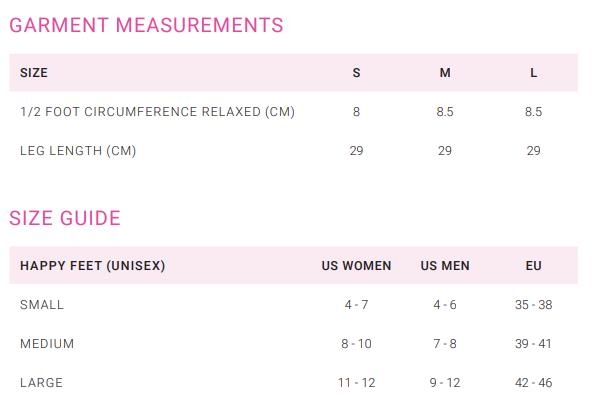This screenshot has height=404, width=612.
Task: Click the LARGE row label
Action: click(x=41, y=383)
